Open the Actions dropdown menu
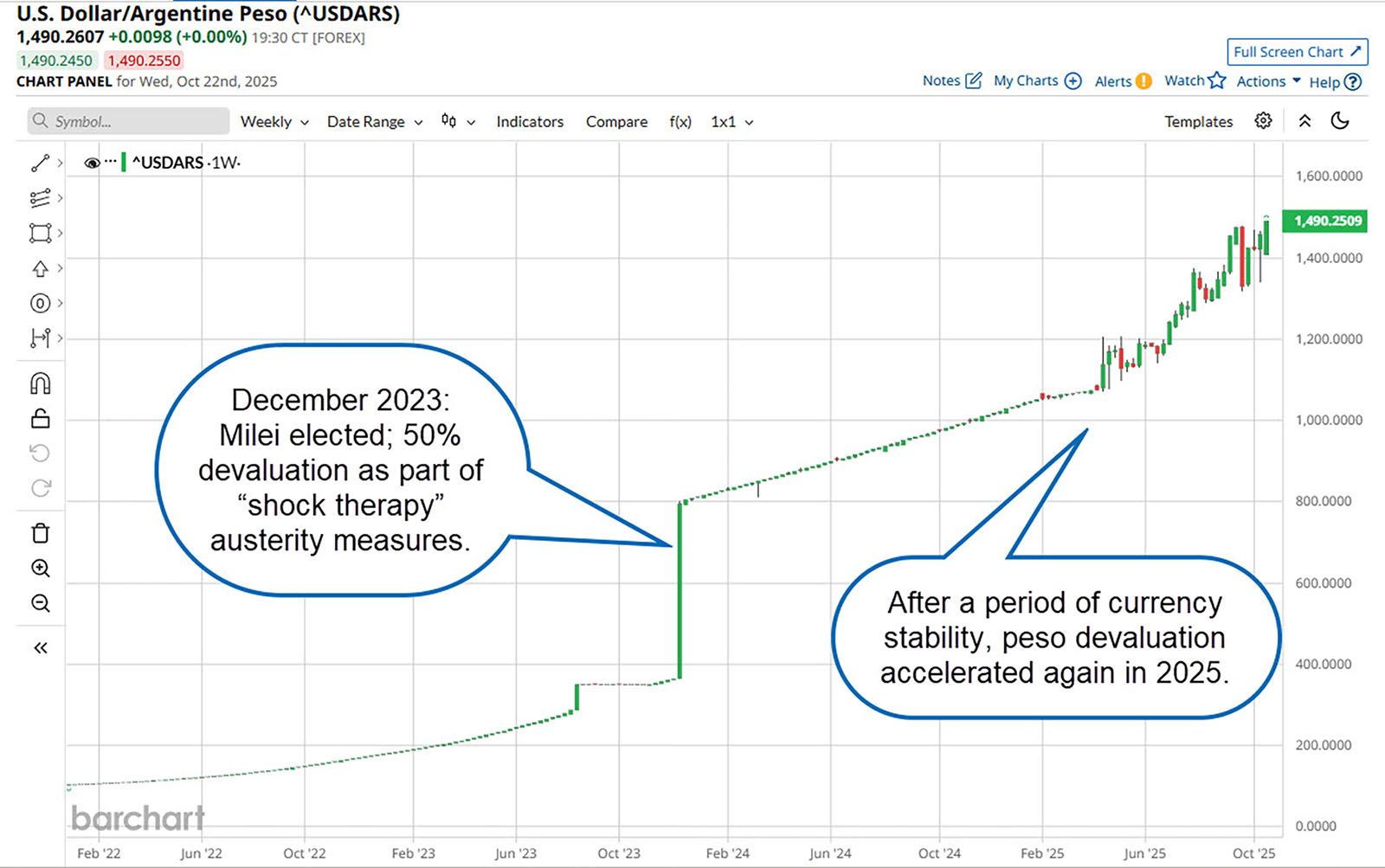 [x=1268, y=81]
